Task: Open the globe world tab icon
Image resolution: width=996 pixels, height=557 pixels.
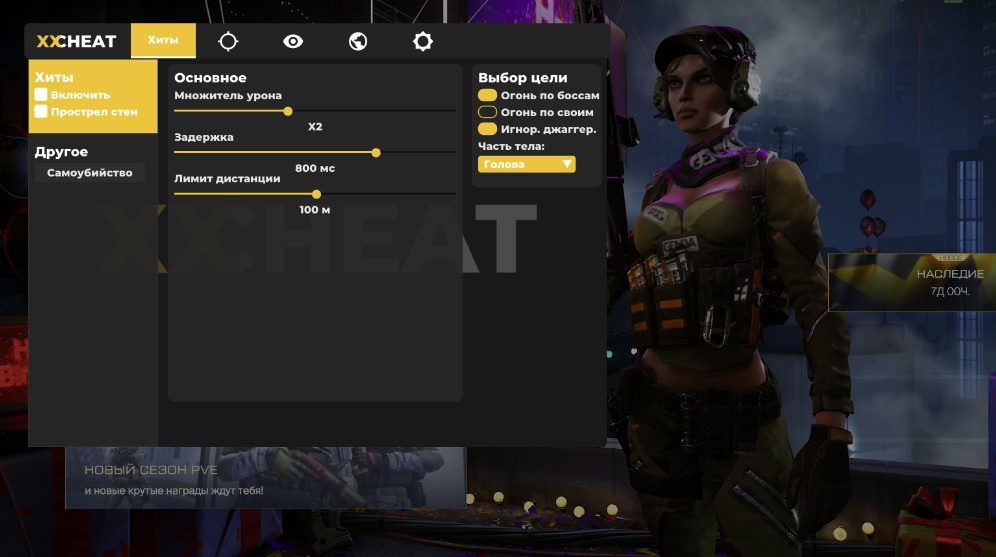Action: pyautogui.click(x=358, y=41)
